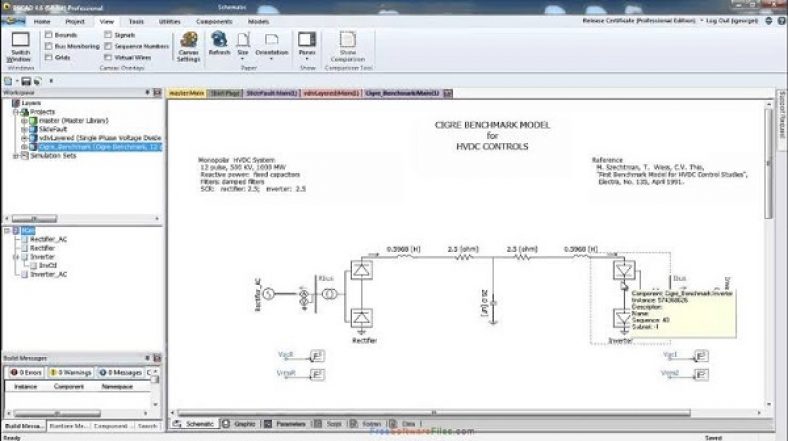Click the left 2.5 ohm resistor
This screenshot has height=441, width=788.
463,257
